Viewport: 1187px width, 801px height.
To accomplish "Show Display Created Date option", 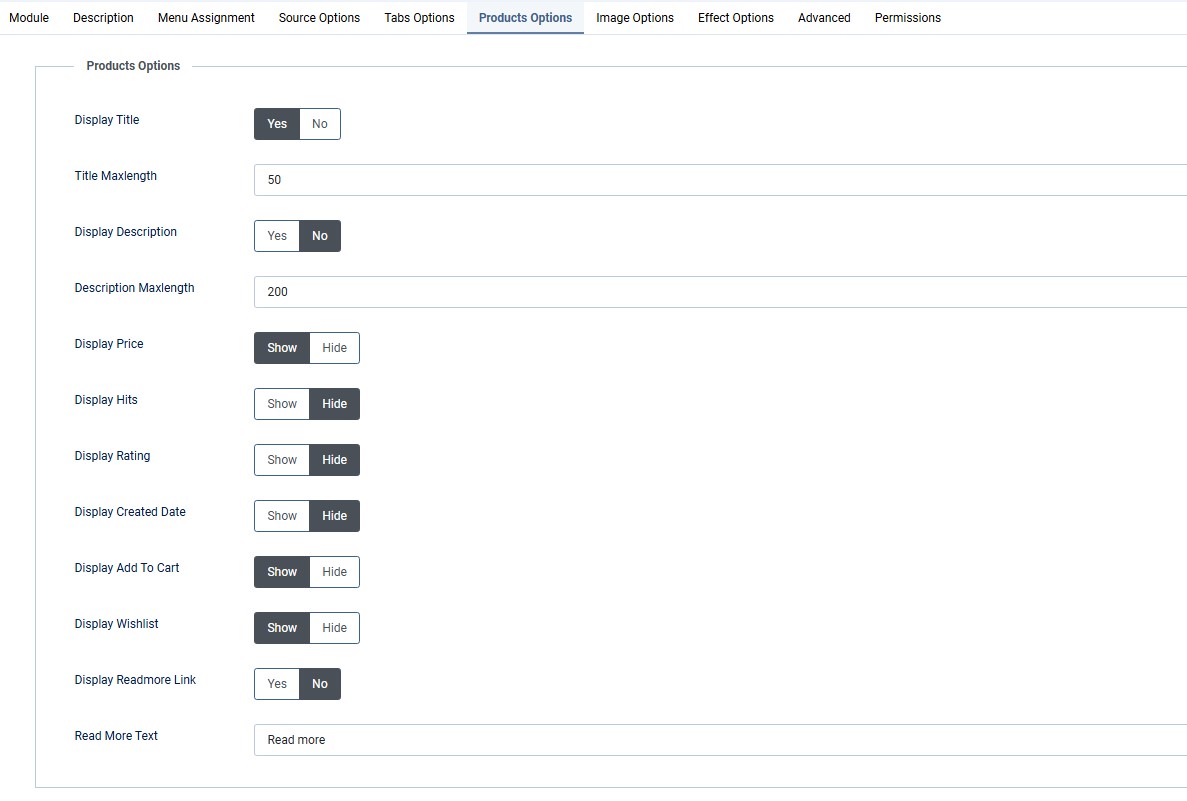I will tap(282, 516).
